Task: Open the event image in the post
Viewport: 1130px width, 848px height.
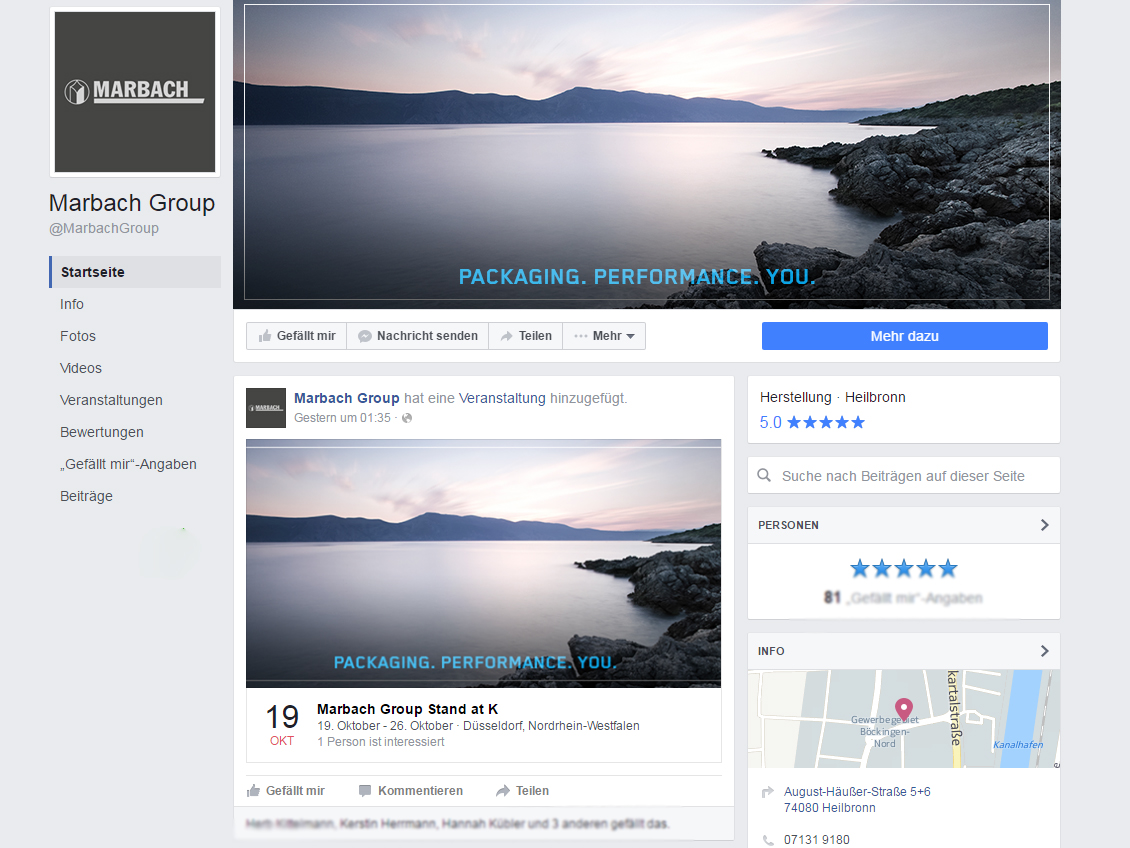Action: (484, 563)
